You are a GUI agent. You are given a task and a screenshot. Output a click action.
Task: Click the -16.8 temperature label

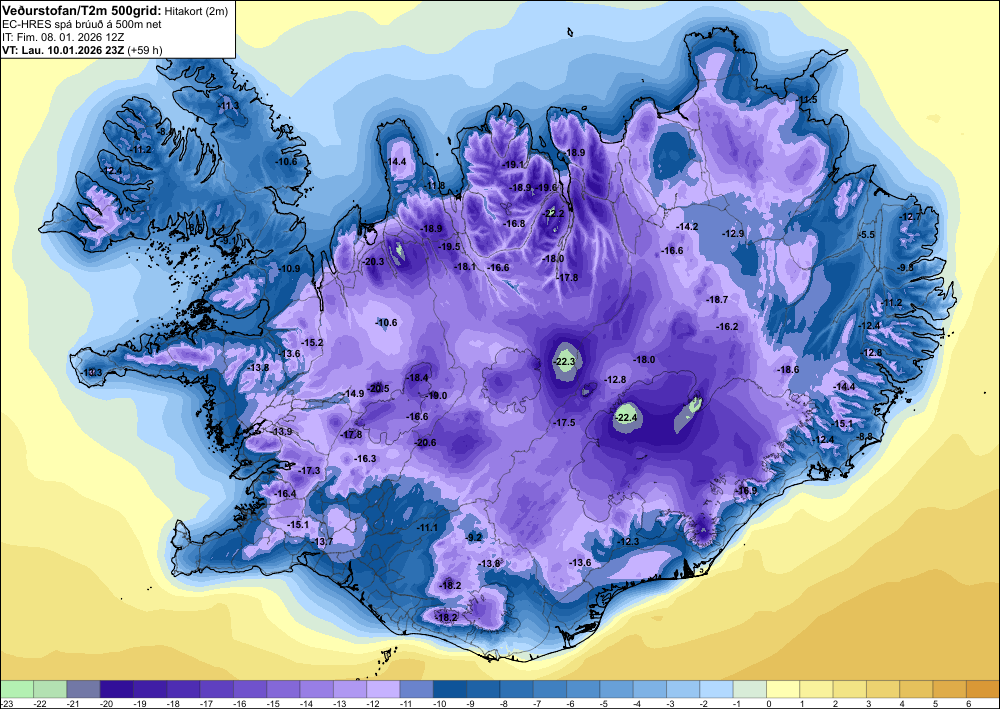pos(514,224)
